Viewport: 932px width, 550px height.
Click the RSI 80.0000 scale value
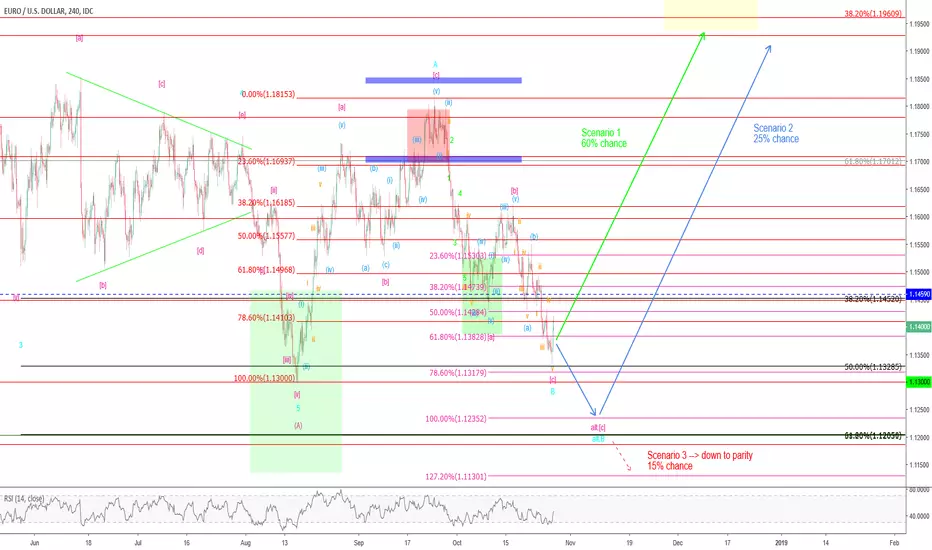(x=920, y=490)
